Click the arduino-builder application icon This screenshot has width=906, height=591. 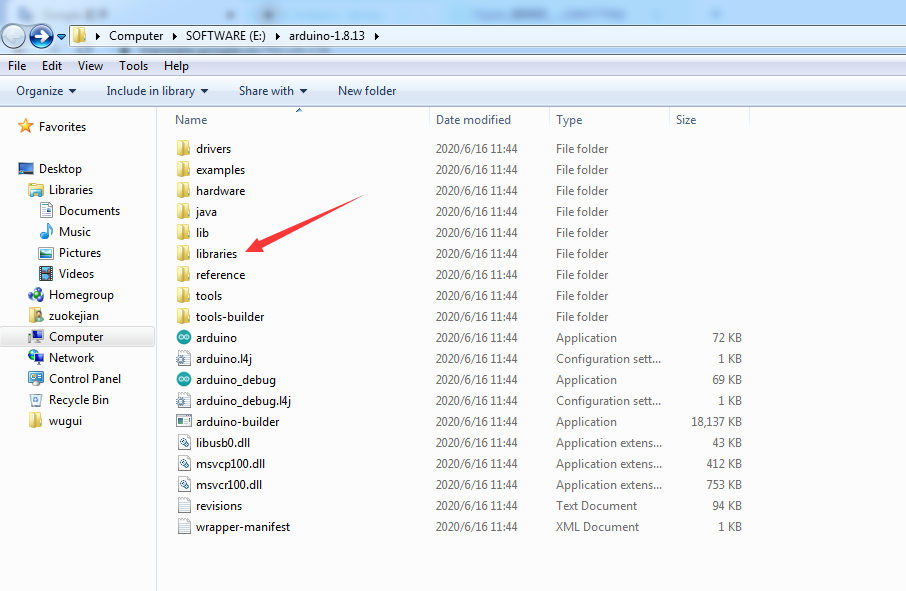coord(184,421)
